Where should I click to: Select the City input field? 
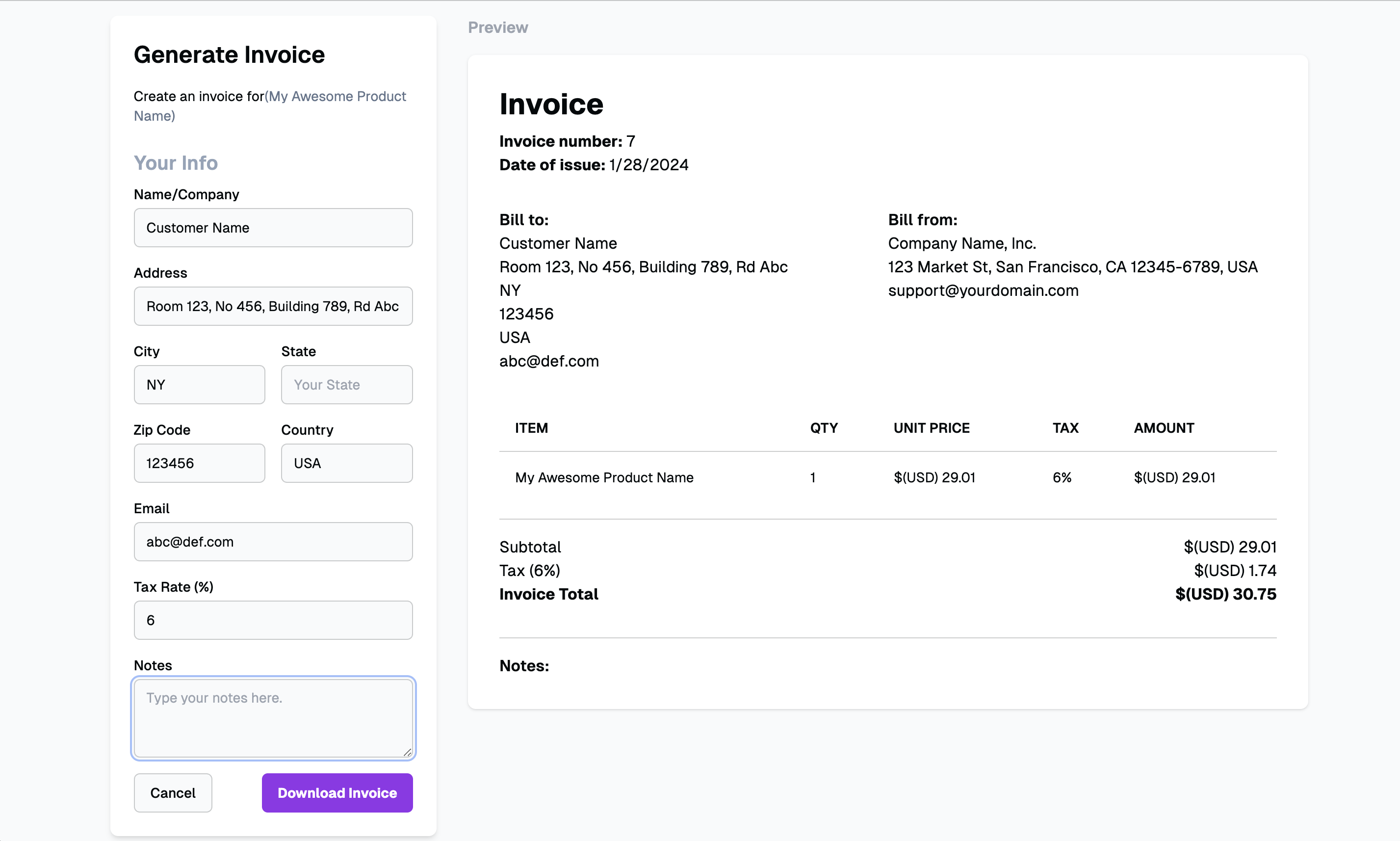(199, 384)
